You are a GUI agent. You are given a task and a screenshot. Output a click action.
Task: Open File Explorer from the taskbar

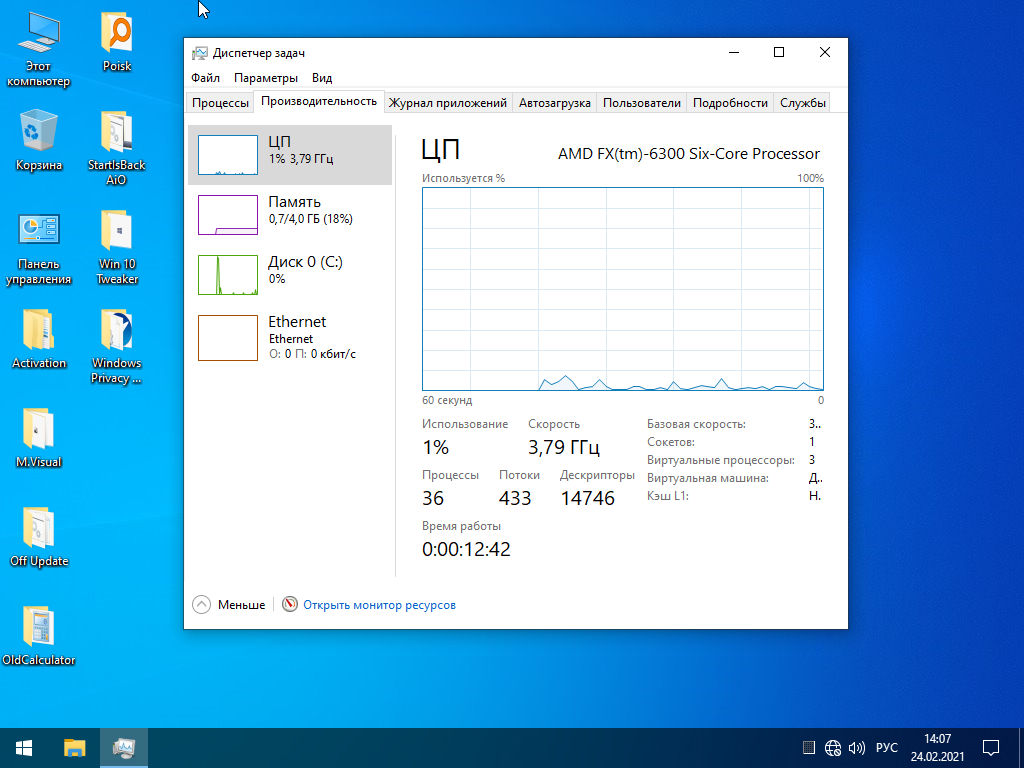point(75,748)
